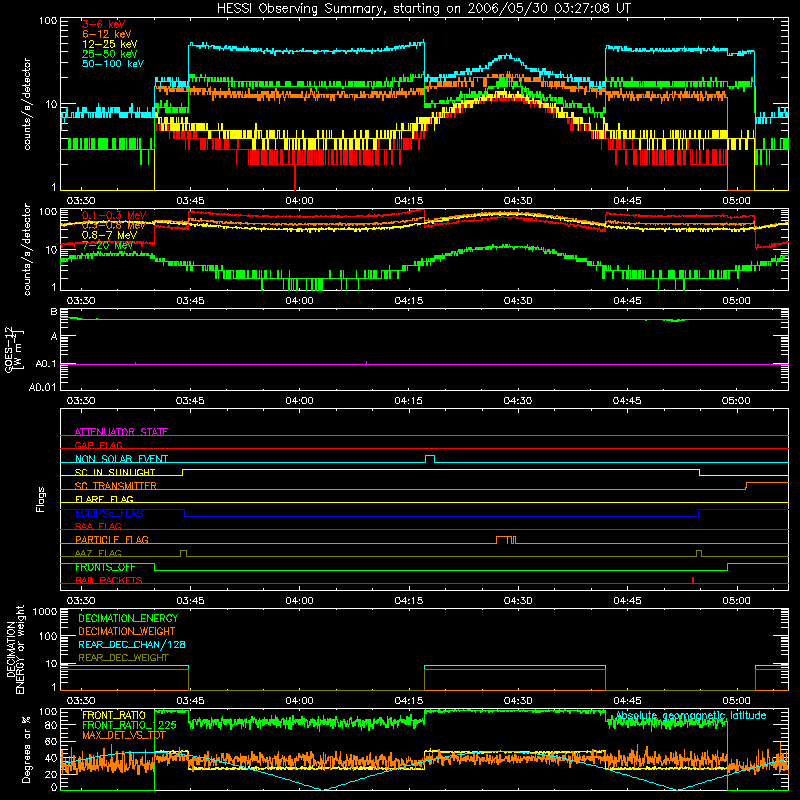Screen dimensions: 800x800
Task: Click the 'DECIMATION_ENERGY' legend label
Action: tap(128, 618)
